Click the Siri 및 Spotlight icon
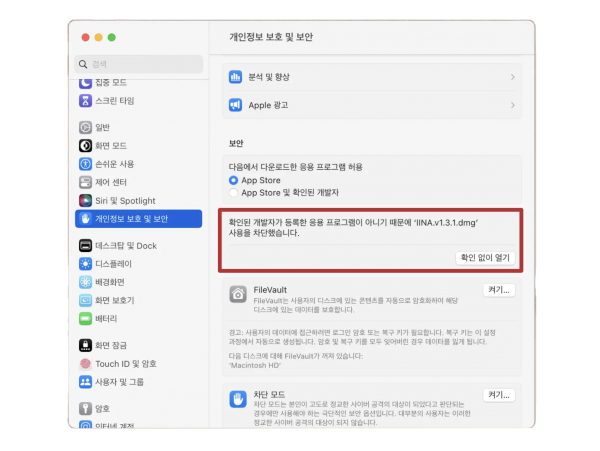This screenshot has height=451, width=600. pyautogui.click(x=85, y=200)
